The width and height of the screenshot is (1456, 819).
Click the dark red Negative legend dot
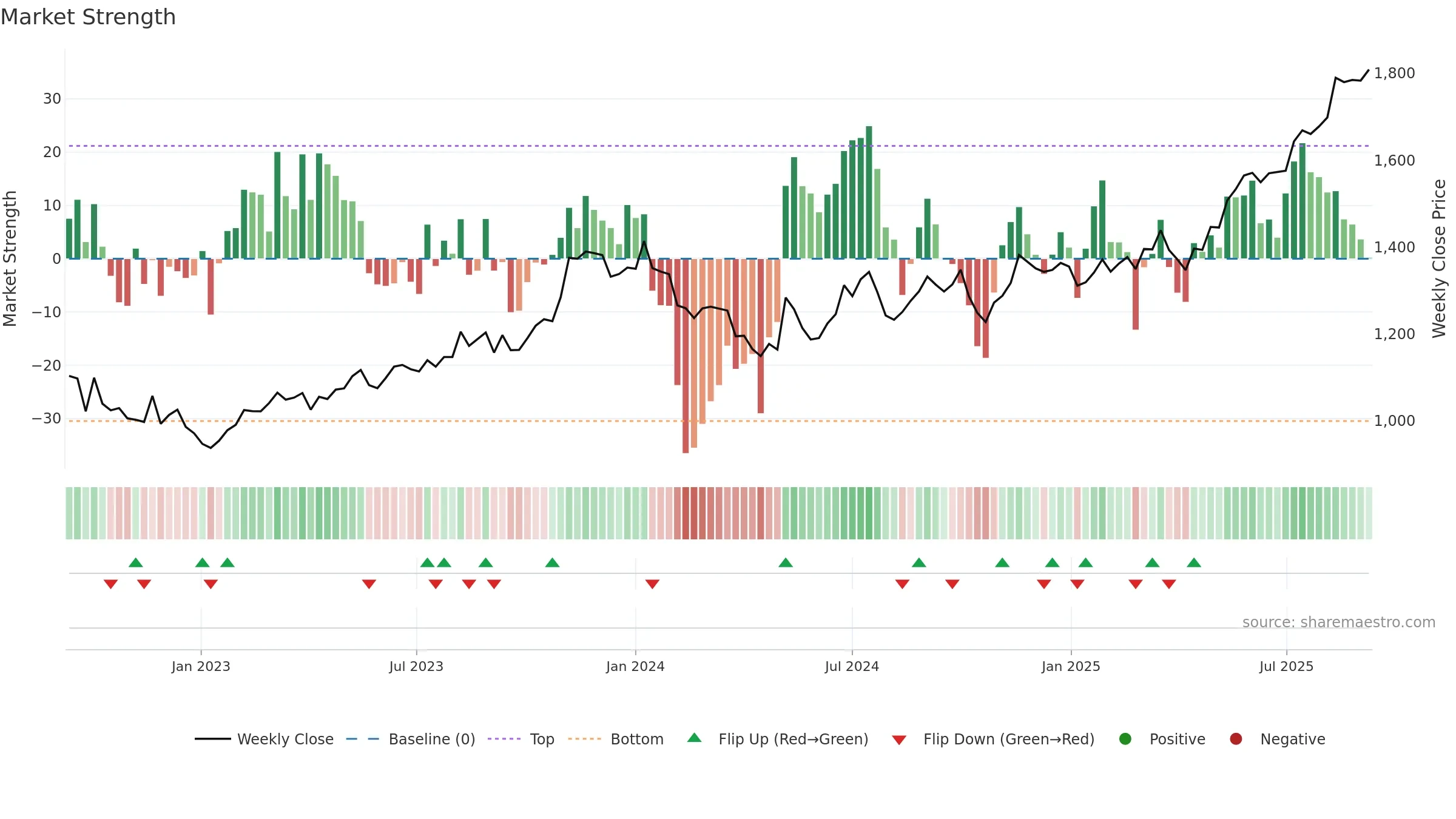pos(1236,739)
